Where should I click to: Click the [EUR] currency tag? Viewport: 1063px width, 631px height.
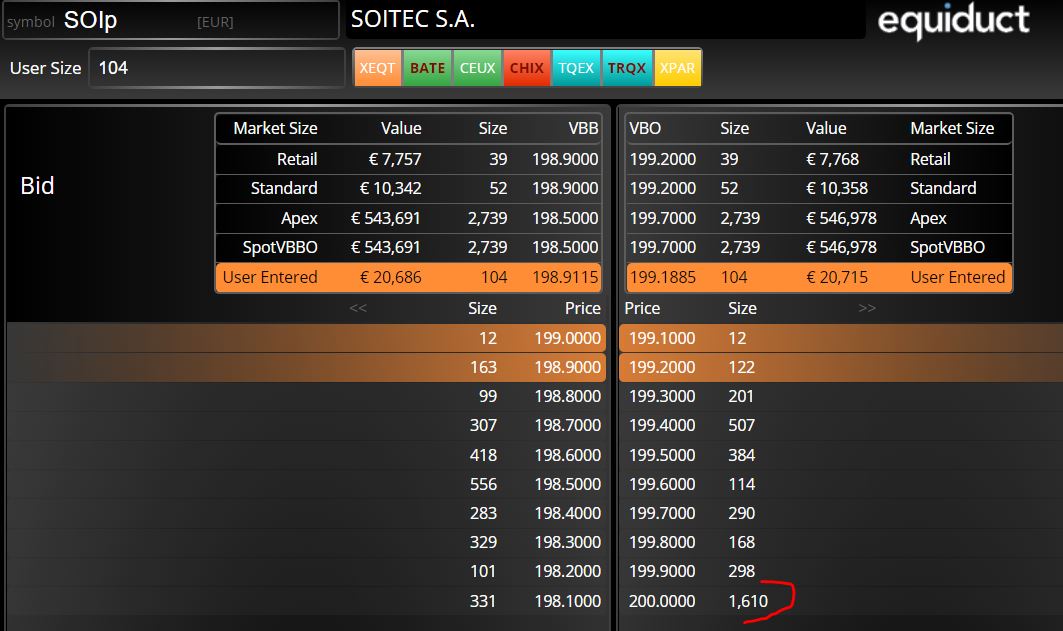[215, 22]
